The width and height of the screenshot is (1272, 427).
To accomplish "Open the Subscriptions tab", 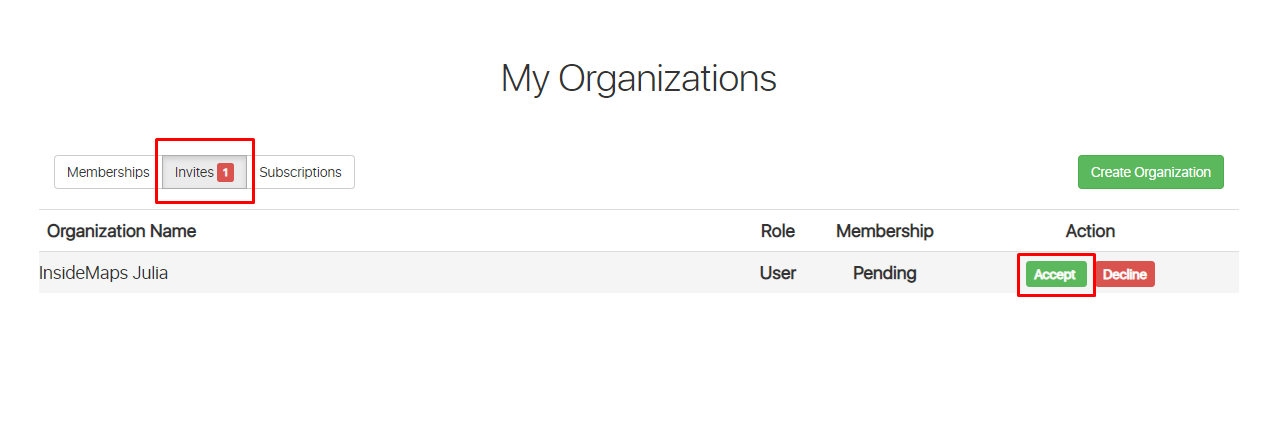I will (x=300, y=172).
